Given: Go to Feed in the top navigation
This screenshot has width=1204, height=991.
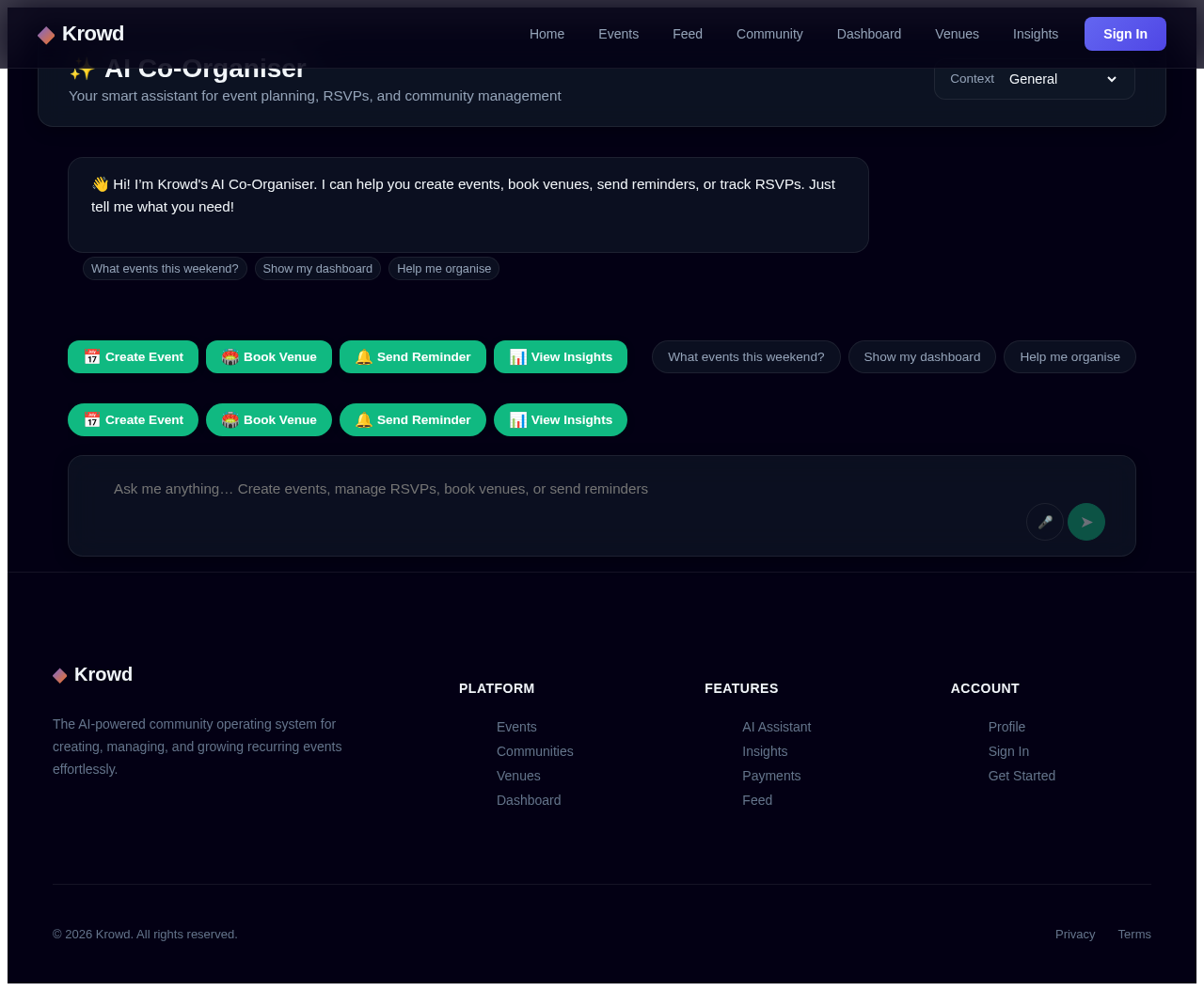Looking at the screenshot, I should 688,34.
